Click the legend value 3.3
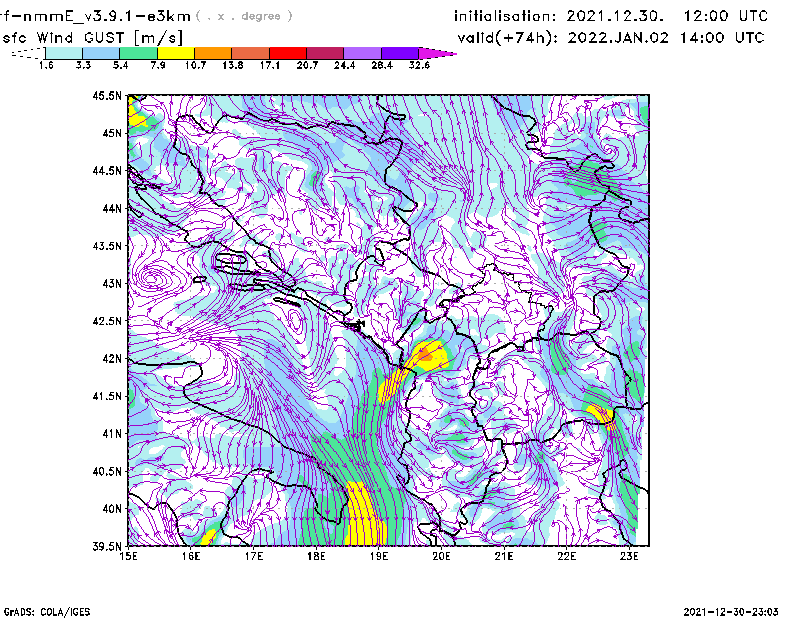The height and width of the screenshot is (618, 800). [83, 65]
